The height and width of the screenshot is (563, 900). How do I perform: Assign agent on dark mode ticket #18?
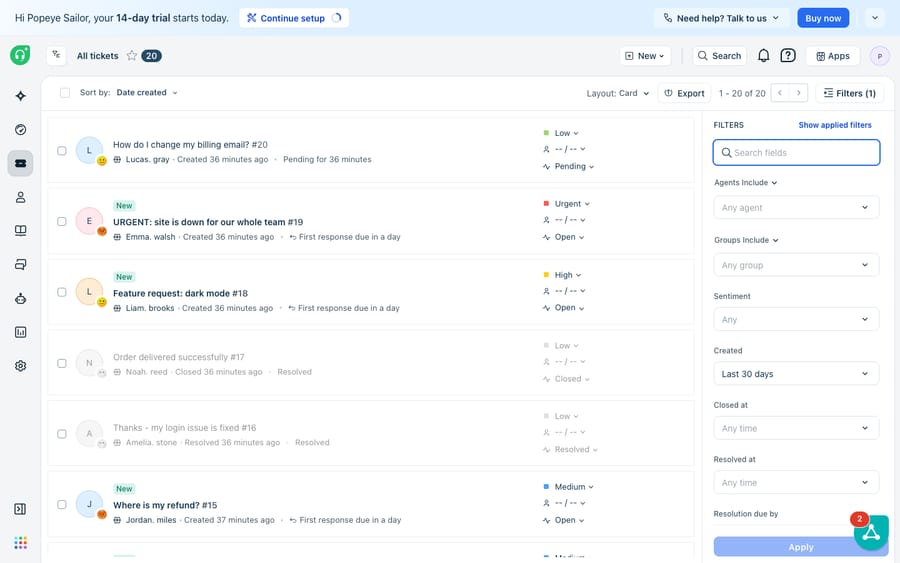click(x=564, y=291)
